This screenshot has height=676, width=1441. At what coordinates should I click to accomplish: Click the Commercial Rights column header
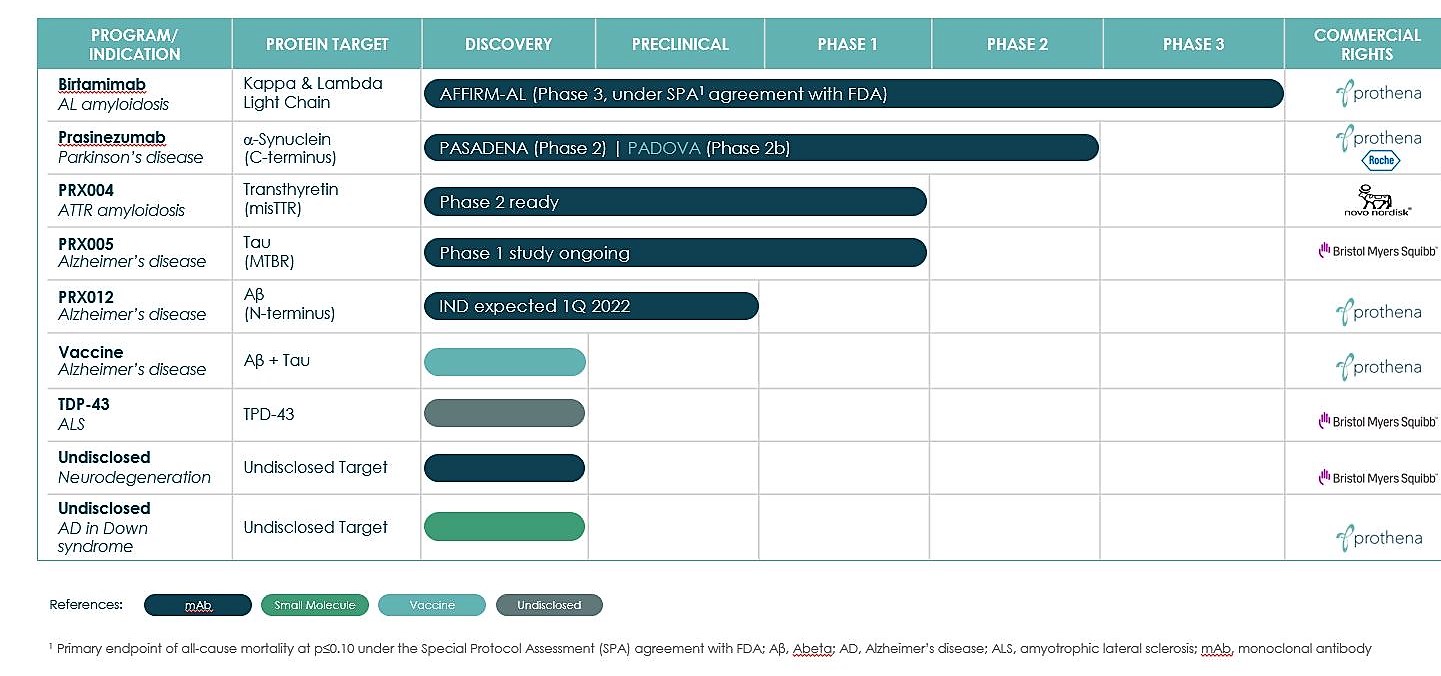1366,44
